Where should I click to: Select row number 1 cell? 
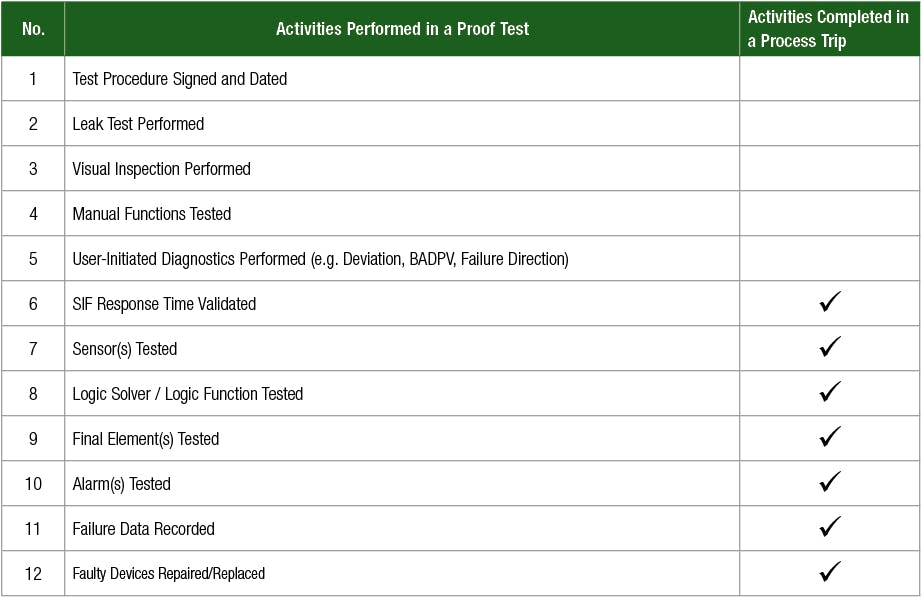(x=33, y=79)
